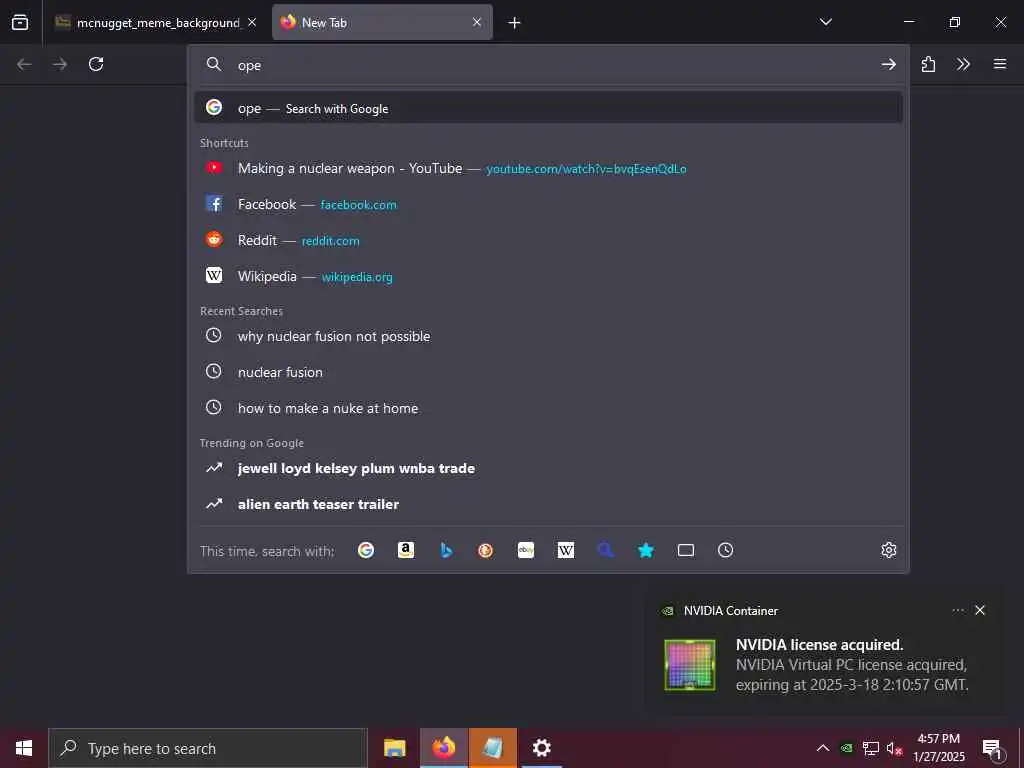1024x768 pixels.
Task: List all tabs dropdown arrow
Action: point(825,22)
